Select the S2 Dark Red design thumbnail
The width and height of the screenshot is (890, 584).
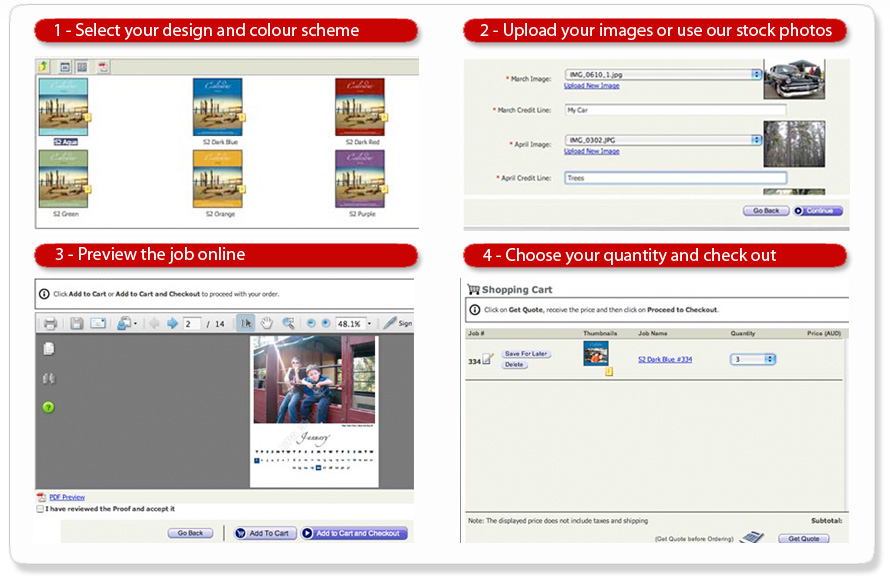(x=360, y=107)
